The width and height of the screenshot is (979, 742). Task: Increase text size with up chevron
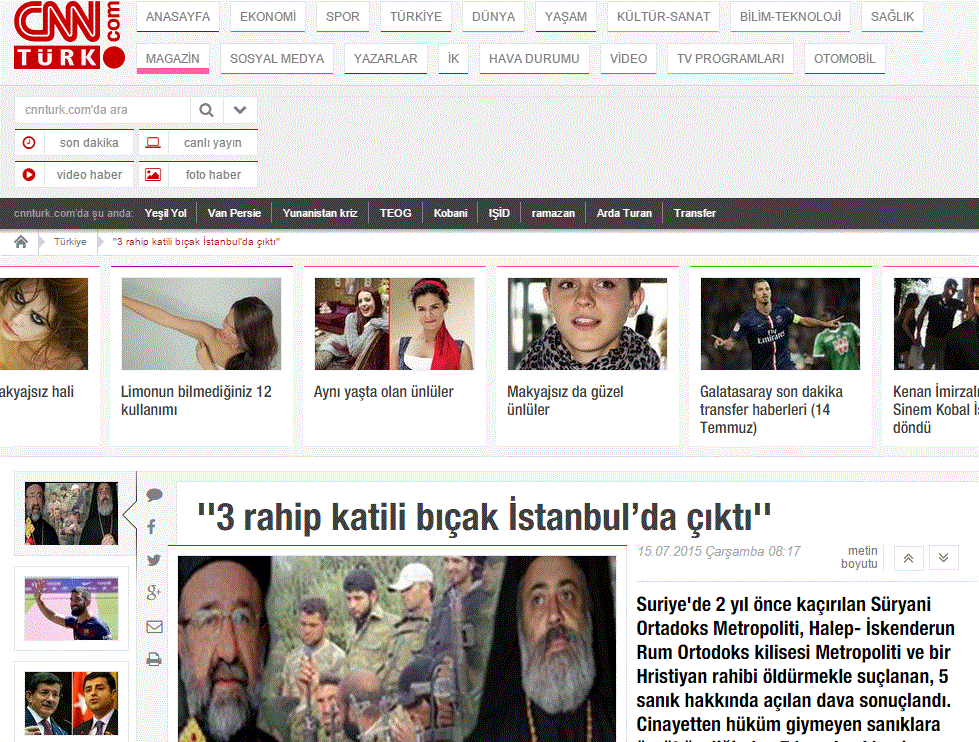coord(908,558)
